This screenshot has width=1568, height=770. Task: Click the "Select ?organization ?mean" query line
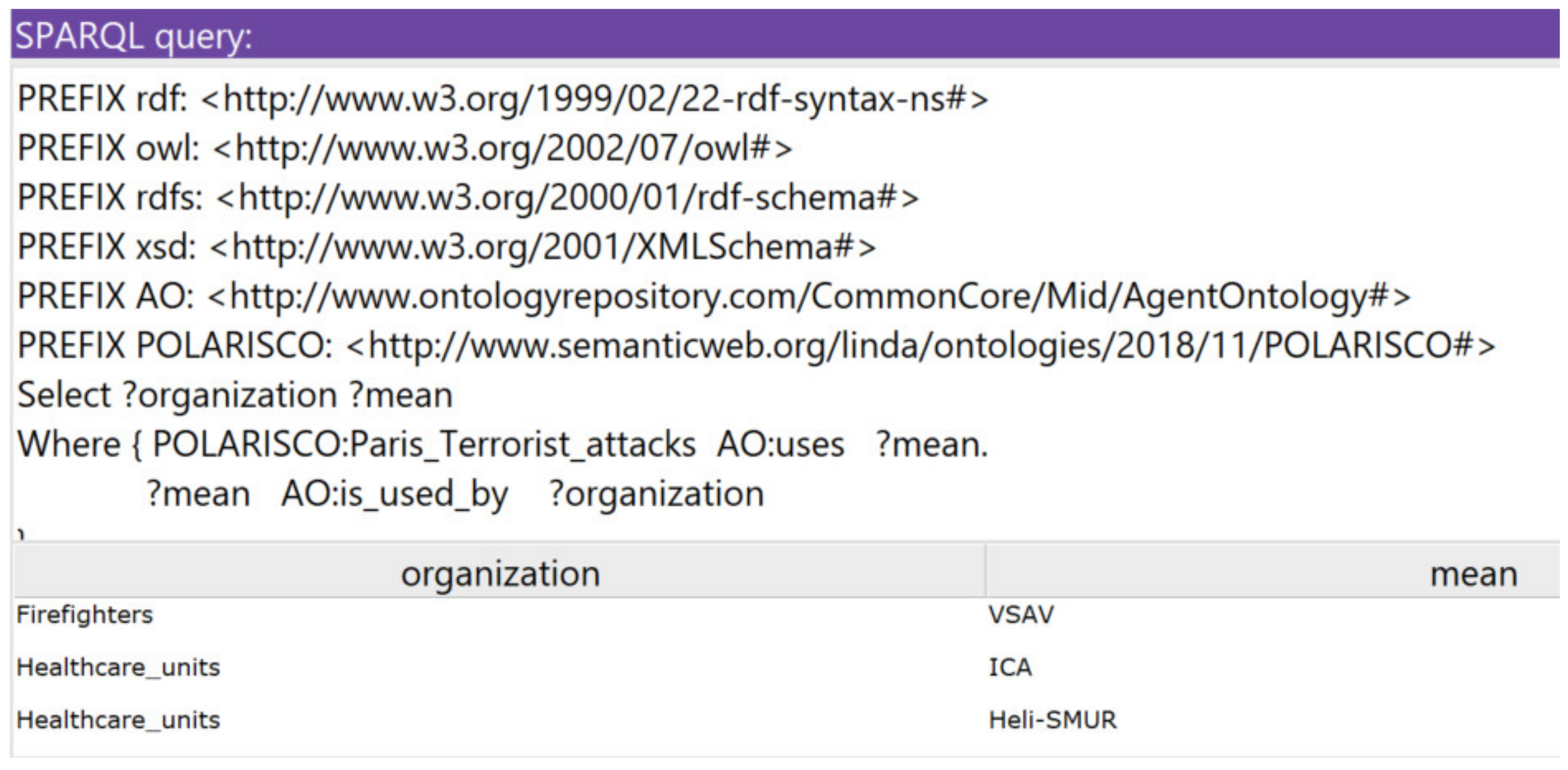[x=235, y=395]
